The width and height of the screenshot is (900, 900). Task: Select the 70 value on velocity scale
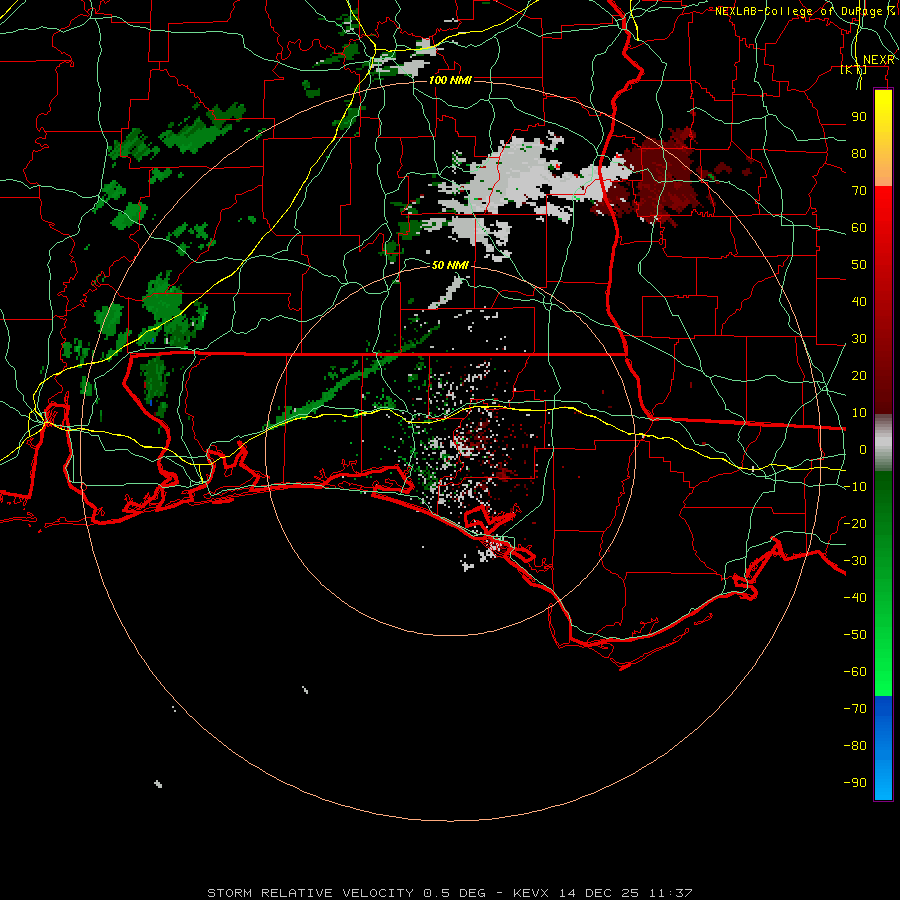[x=859, y=191]
